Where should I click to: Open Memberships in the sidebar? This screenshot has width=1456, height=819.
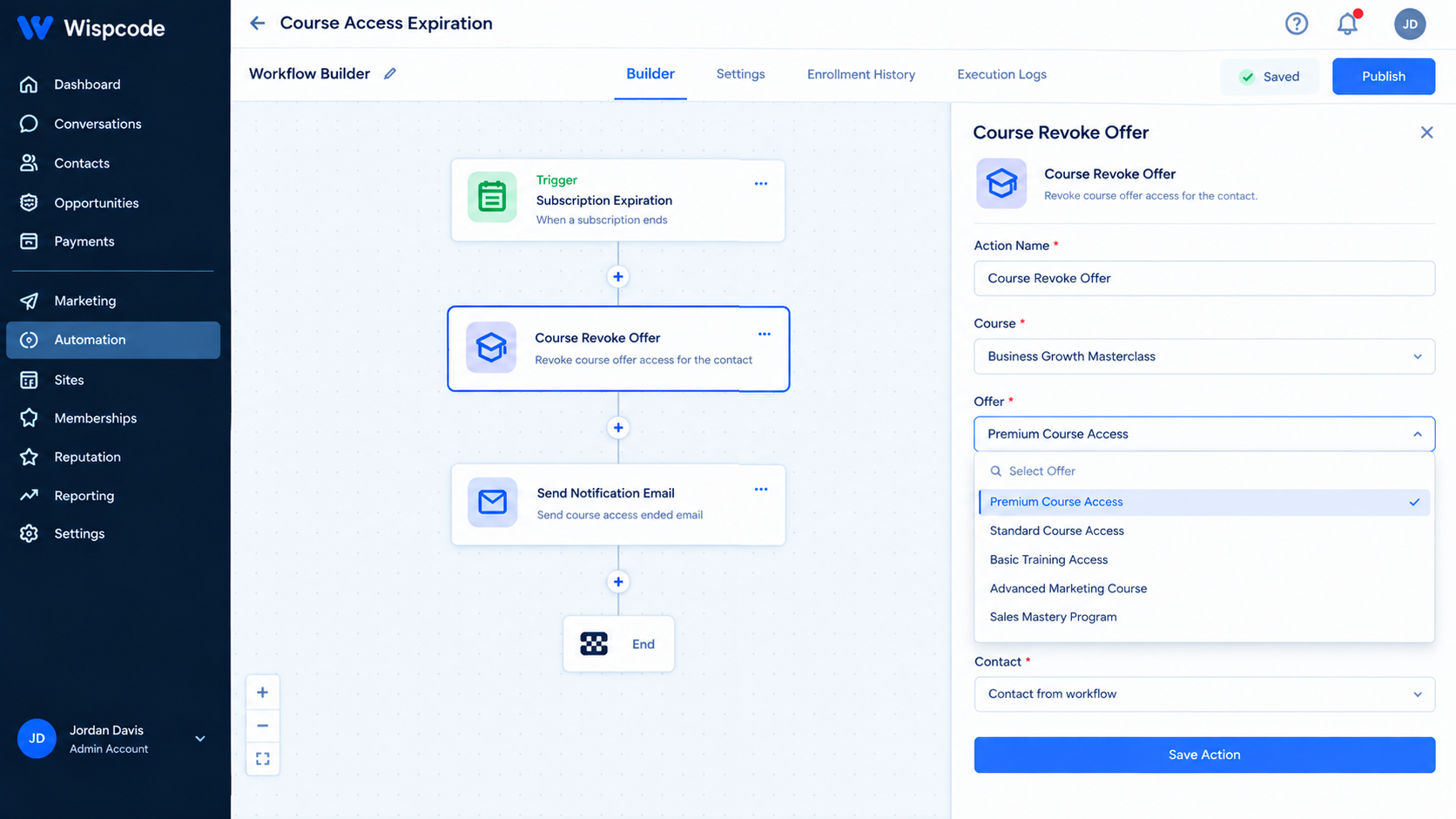point(113,418)
